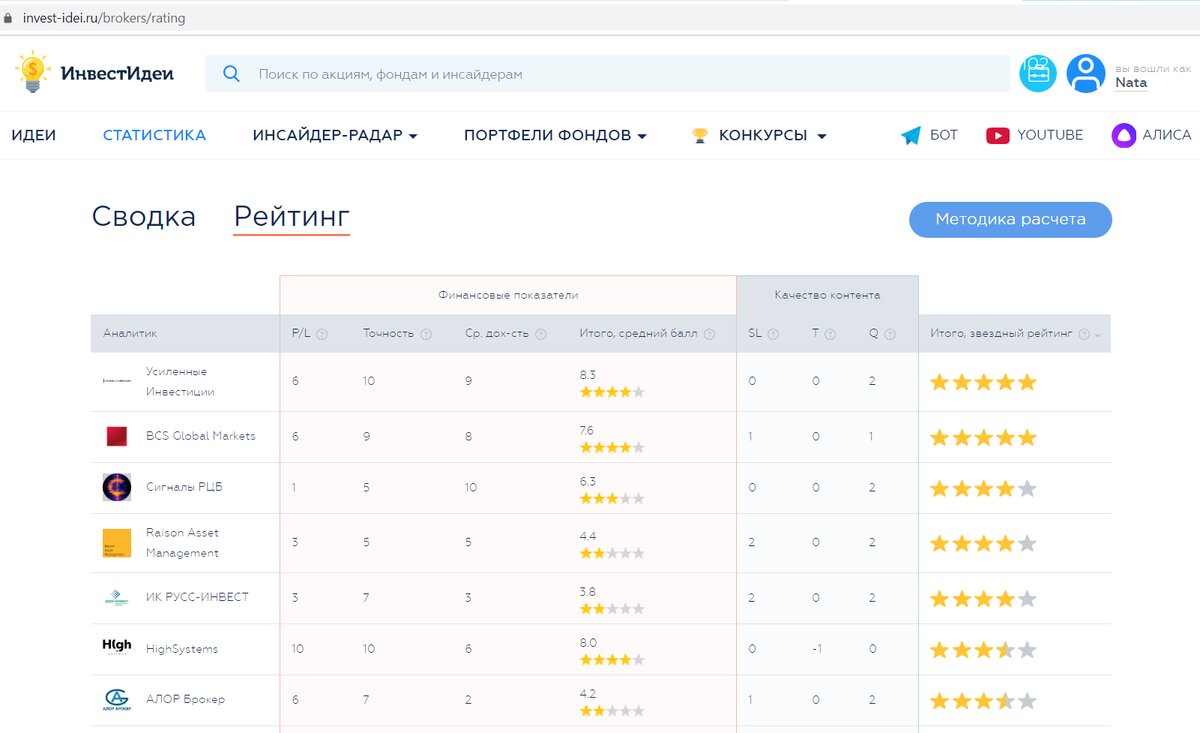Open the АЛОР Брокер analyst link
Image resolution: width=1200 pixels, height=733 pixels.
point(185,699)
